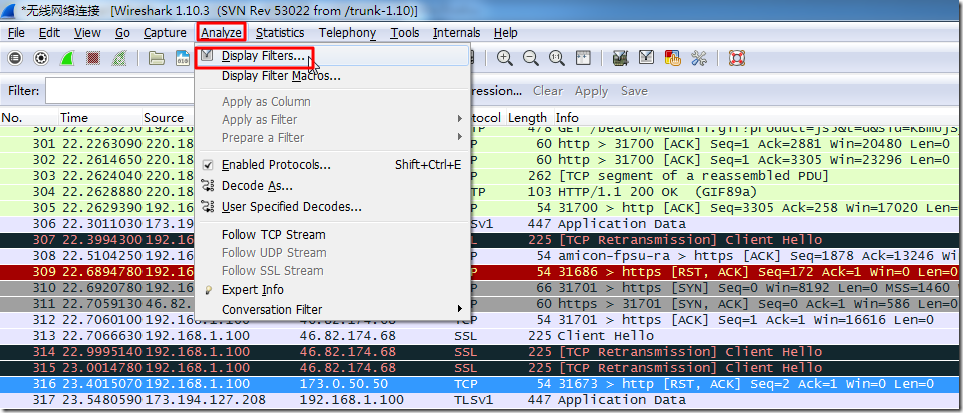The width and height of the screenshot is (963, 413).
Task: Open the Go menu
Action: click(122, 33)
